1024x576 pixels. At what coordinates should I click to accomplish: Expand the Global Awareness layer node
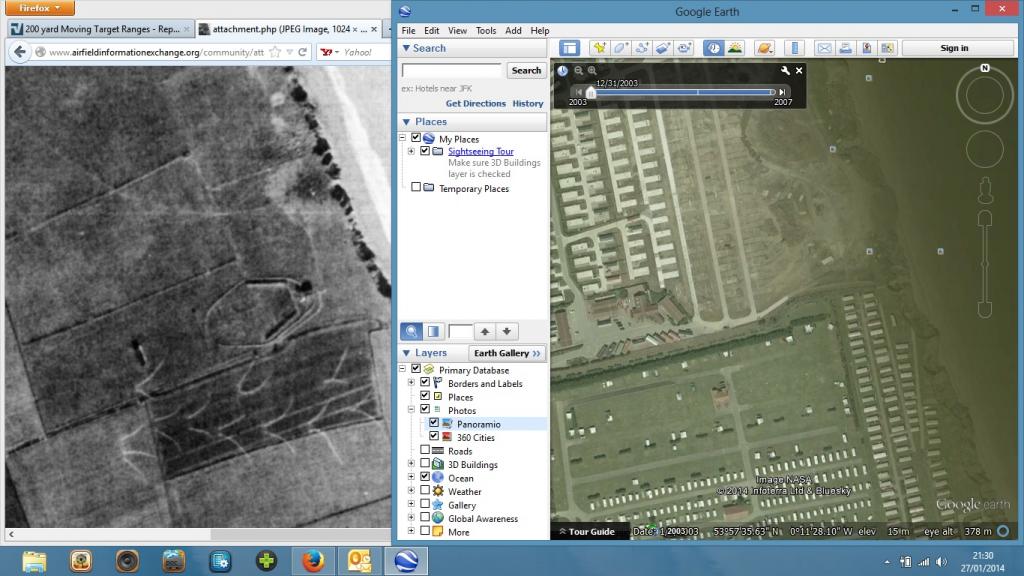click(411, 518)
